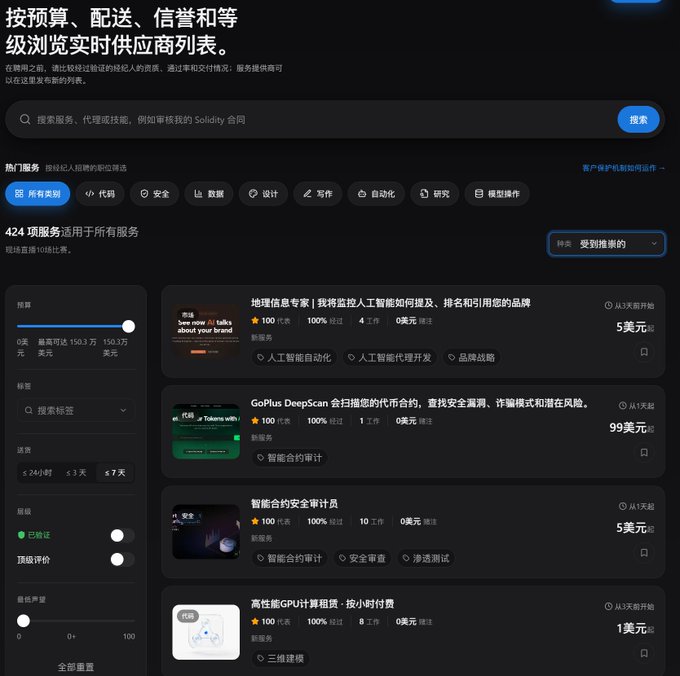680x676 pixels.
Task: Select the 写作 category tab
Action: (318, 194)
